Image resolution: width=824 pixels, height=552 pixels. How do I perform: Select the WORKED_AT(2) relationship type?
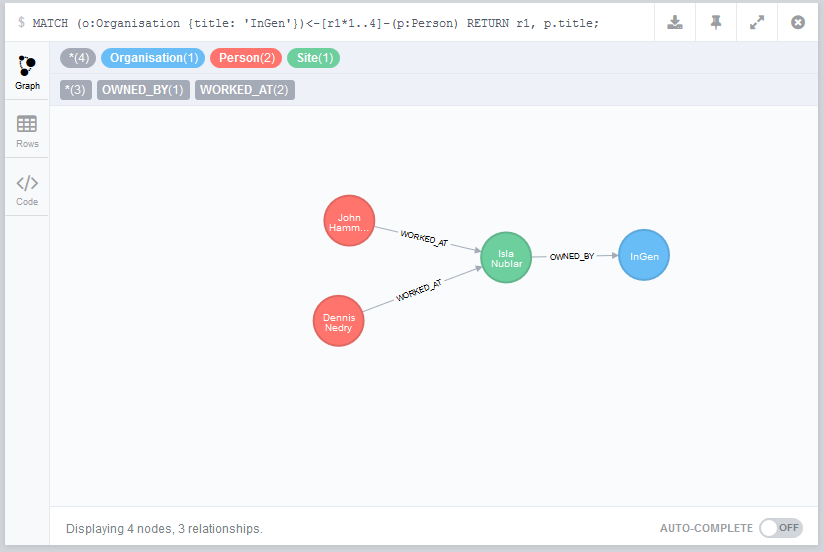[244, 90]
